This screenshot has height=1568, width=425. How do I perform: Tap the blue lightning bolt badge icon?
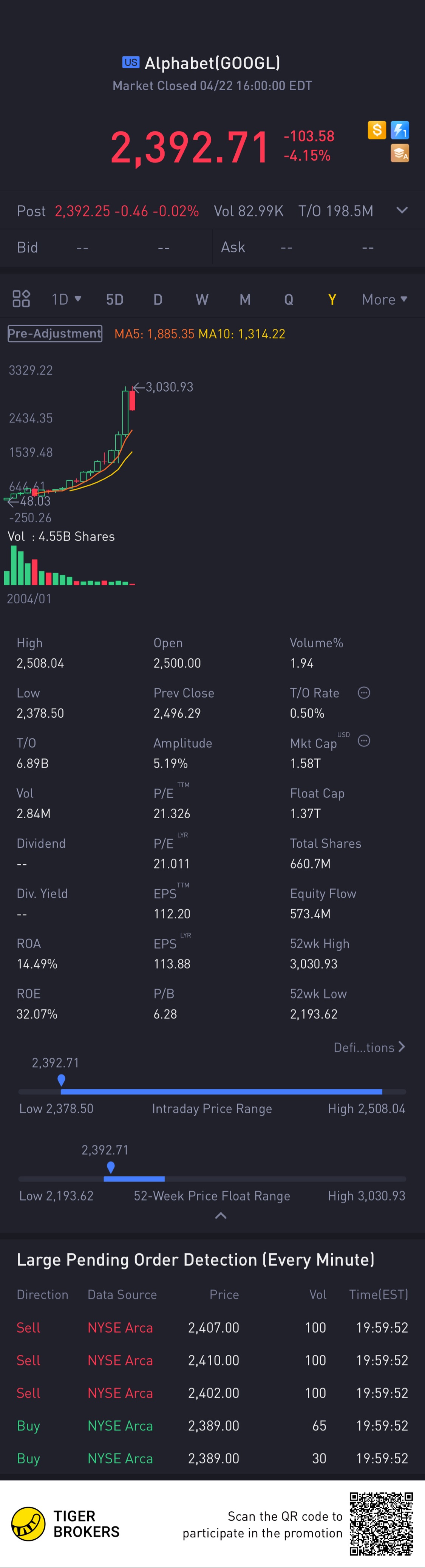point(400,130)
